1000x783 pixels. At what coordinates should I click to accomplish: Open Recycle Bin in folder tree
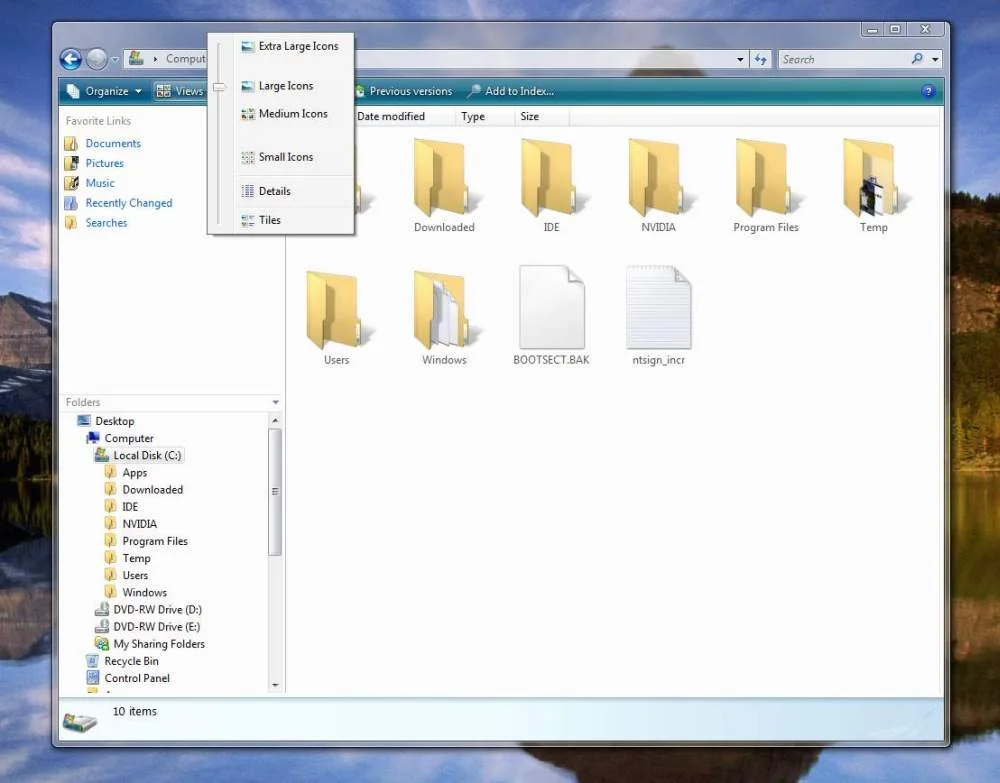(x=131, y=661)
